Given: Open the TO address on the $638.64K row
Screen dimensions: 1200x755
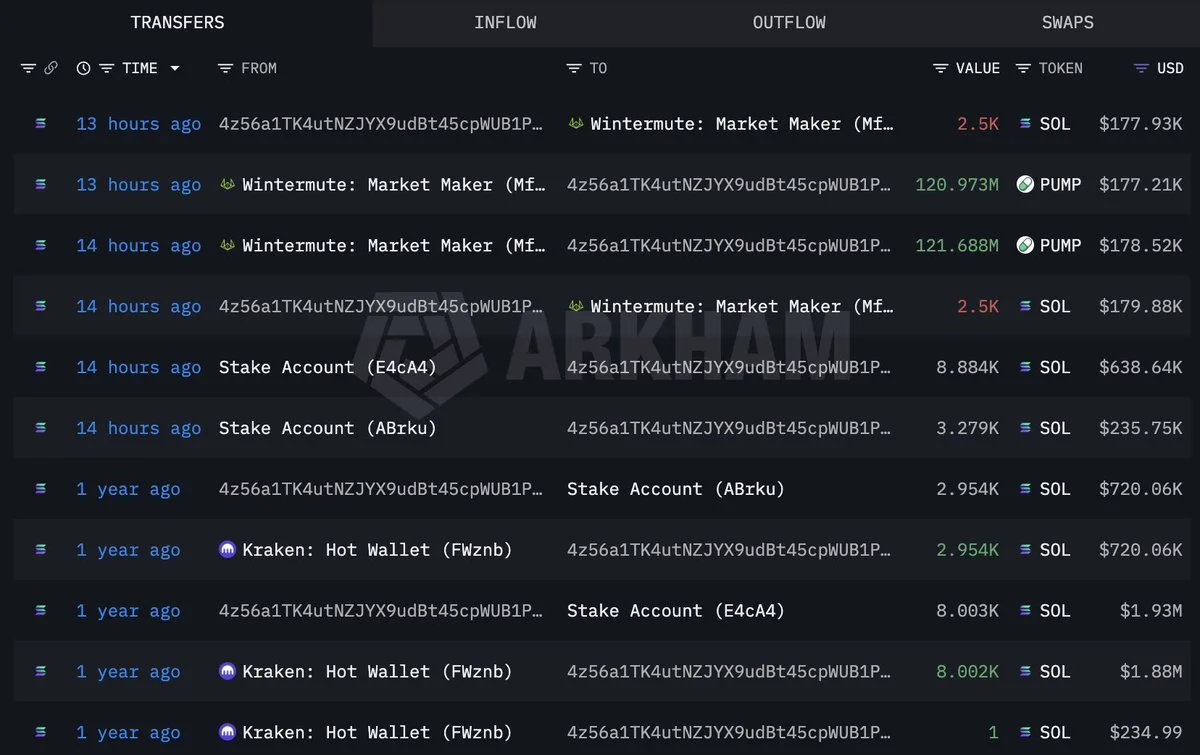Looking at the screenshot, I should point(729,367).
